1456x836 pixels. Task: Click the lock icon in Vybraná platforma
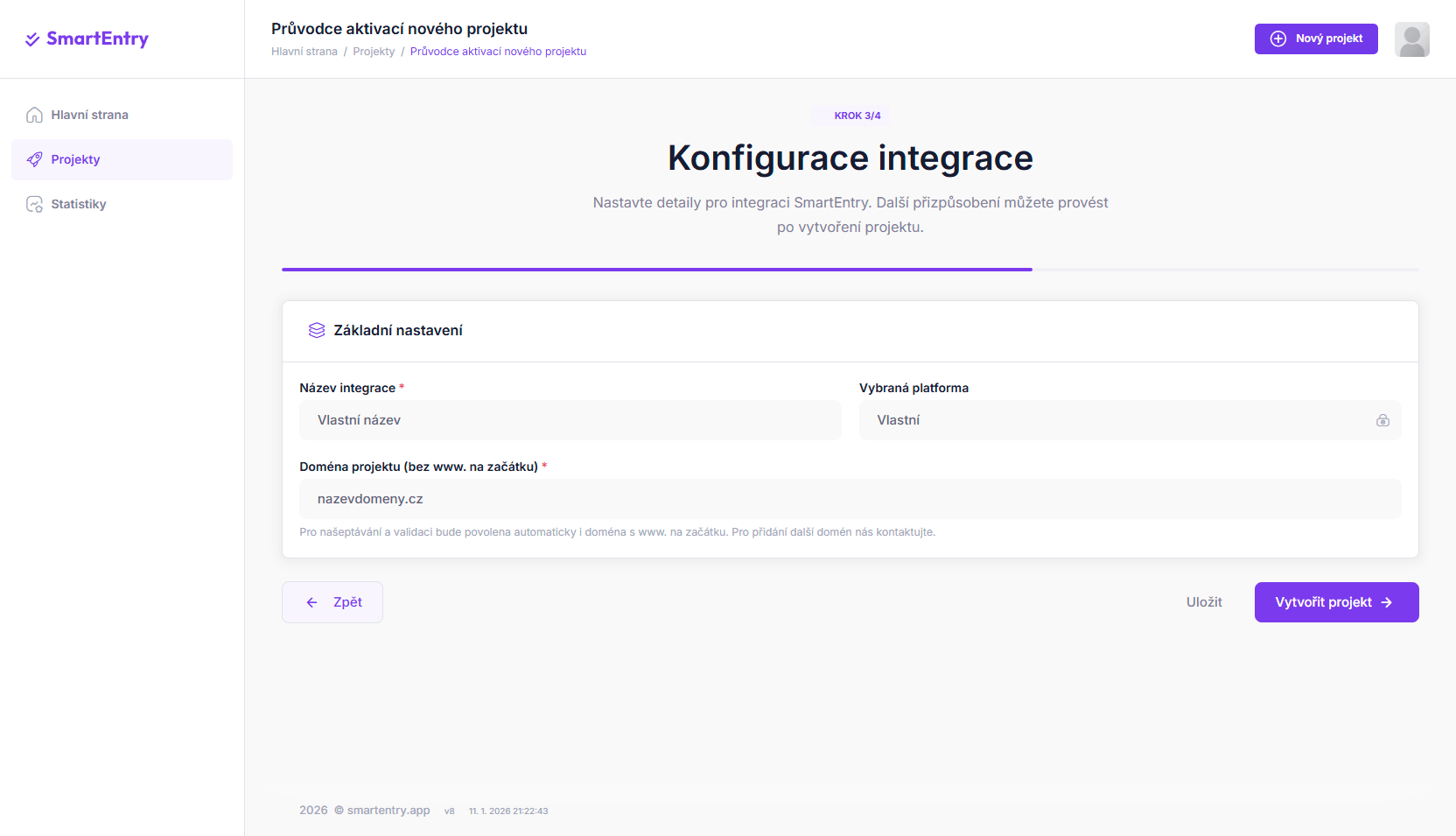coord(1382,420)
